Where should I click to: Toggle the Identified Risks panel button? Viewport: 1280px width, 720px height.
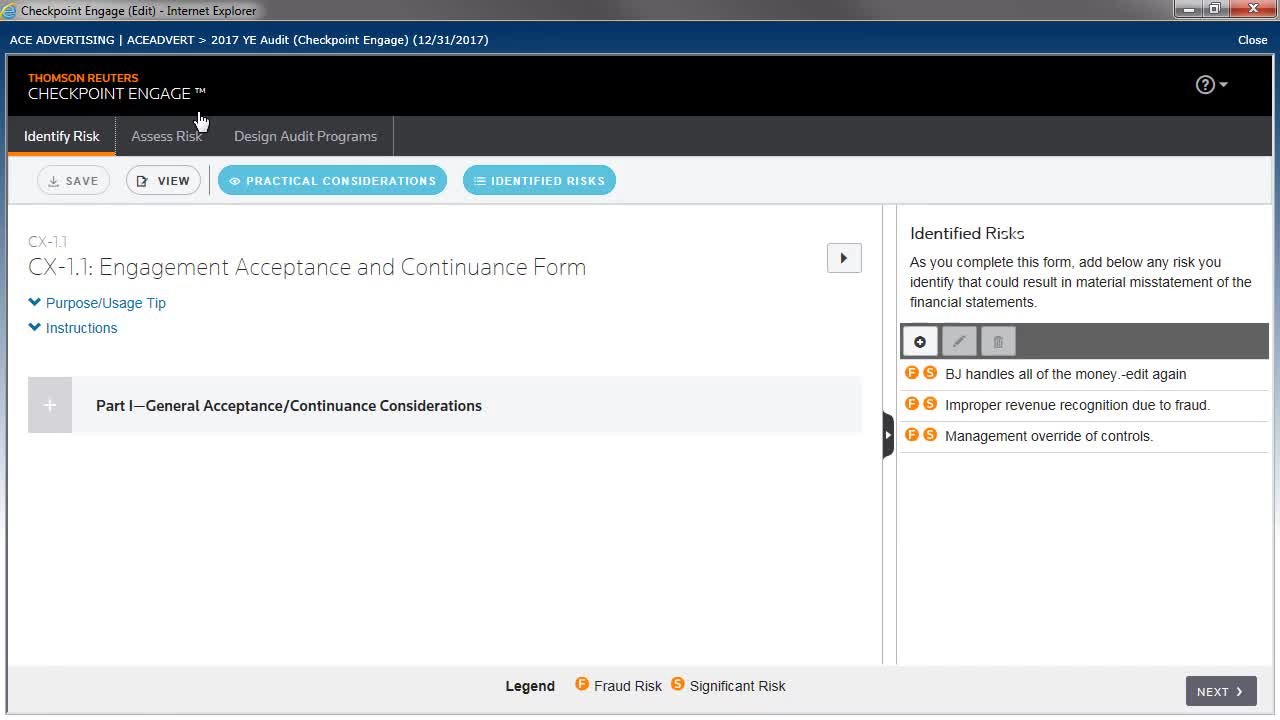click(539, 181)
